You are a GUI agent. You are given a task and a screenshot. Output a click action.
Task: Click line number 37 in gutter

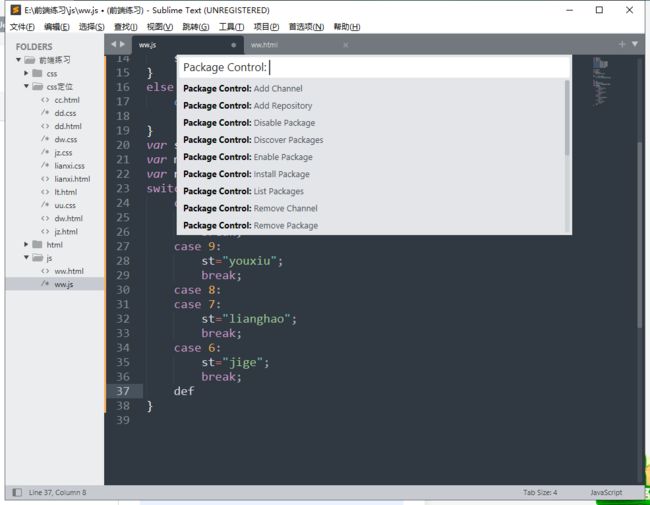tap(123, 391)
